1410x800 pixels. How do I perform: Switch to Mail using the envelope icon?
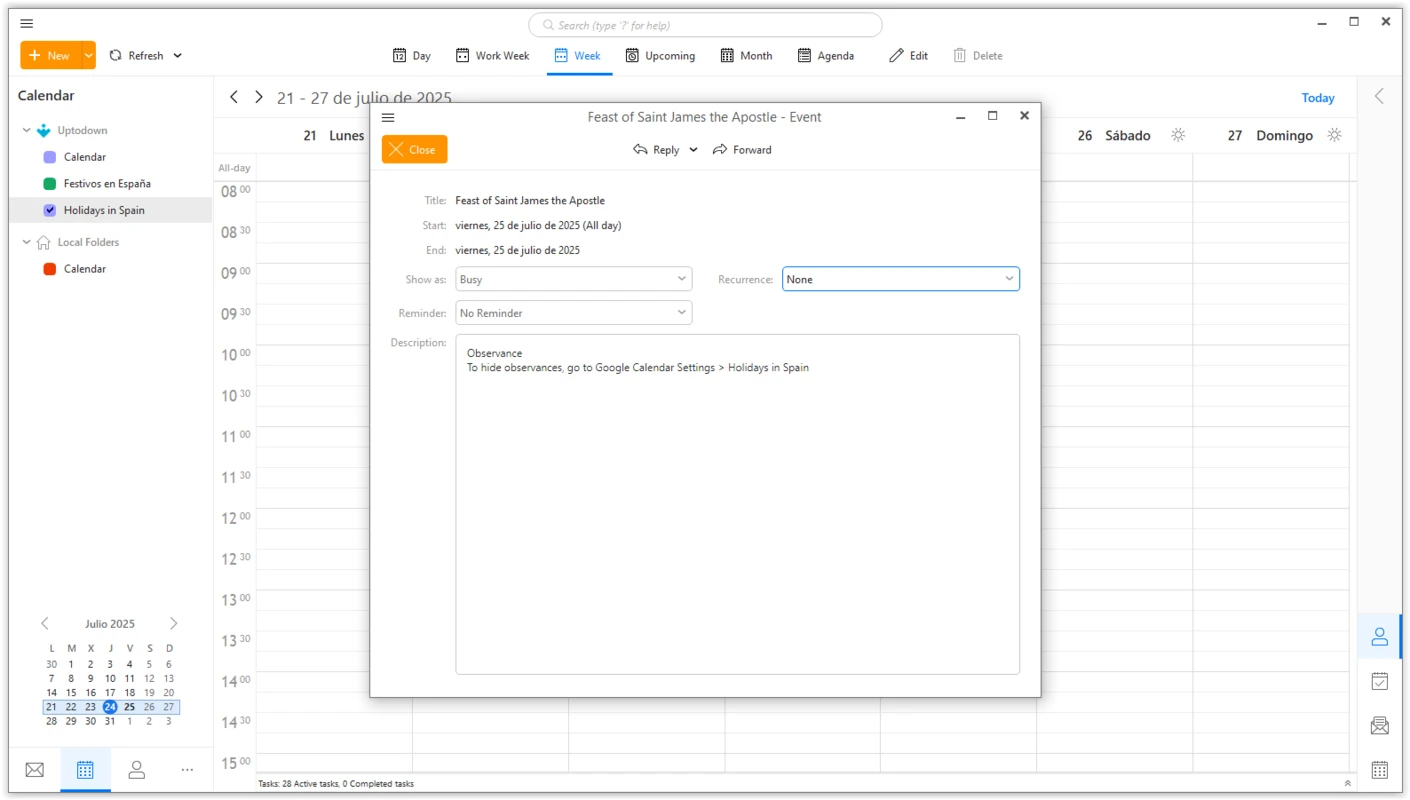tap(34, 769)
